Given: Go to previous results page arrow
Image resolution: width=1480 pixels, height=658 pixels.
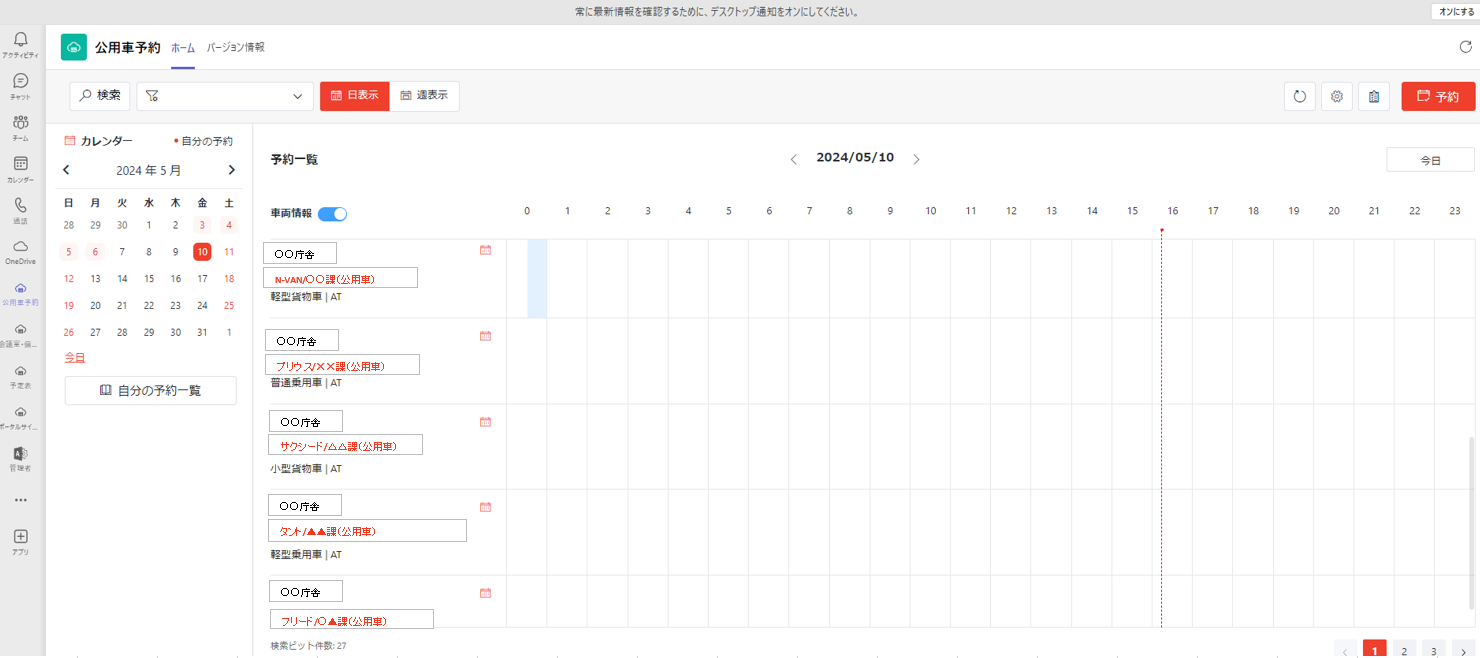Looking at the screenshot, I should [1345, 651].
